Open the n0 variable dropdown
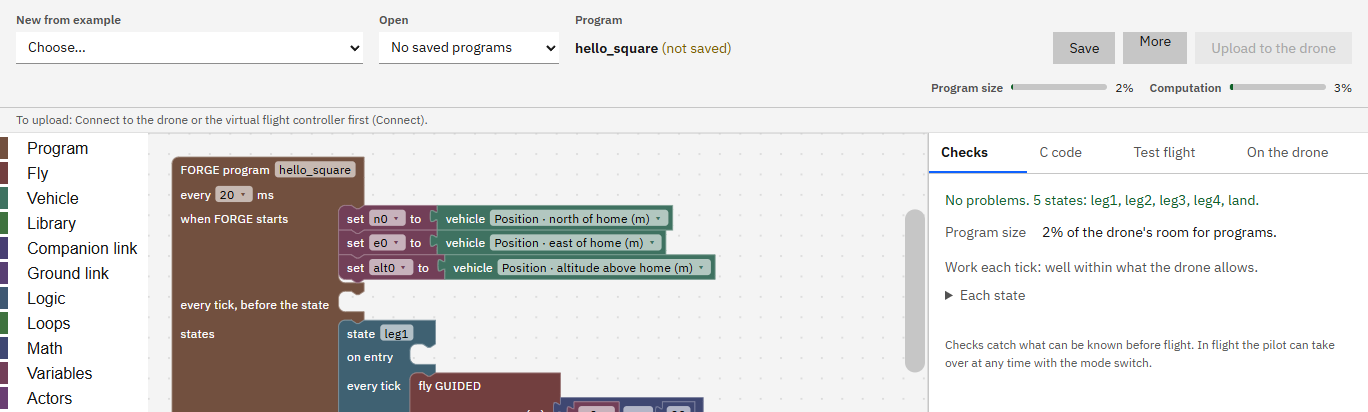1368x412 pixels. click(387, 218)
